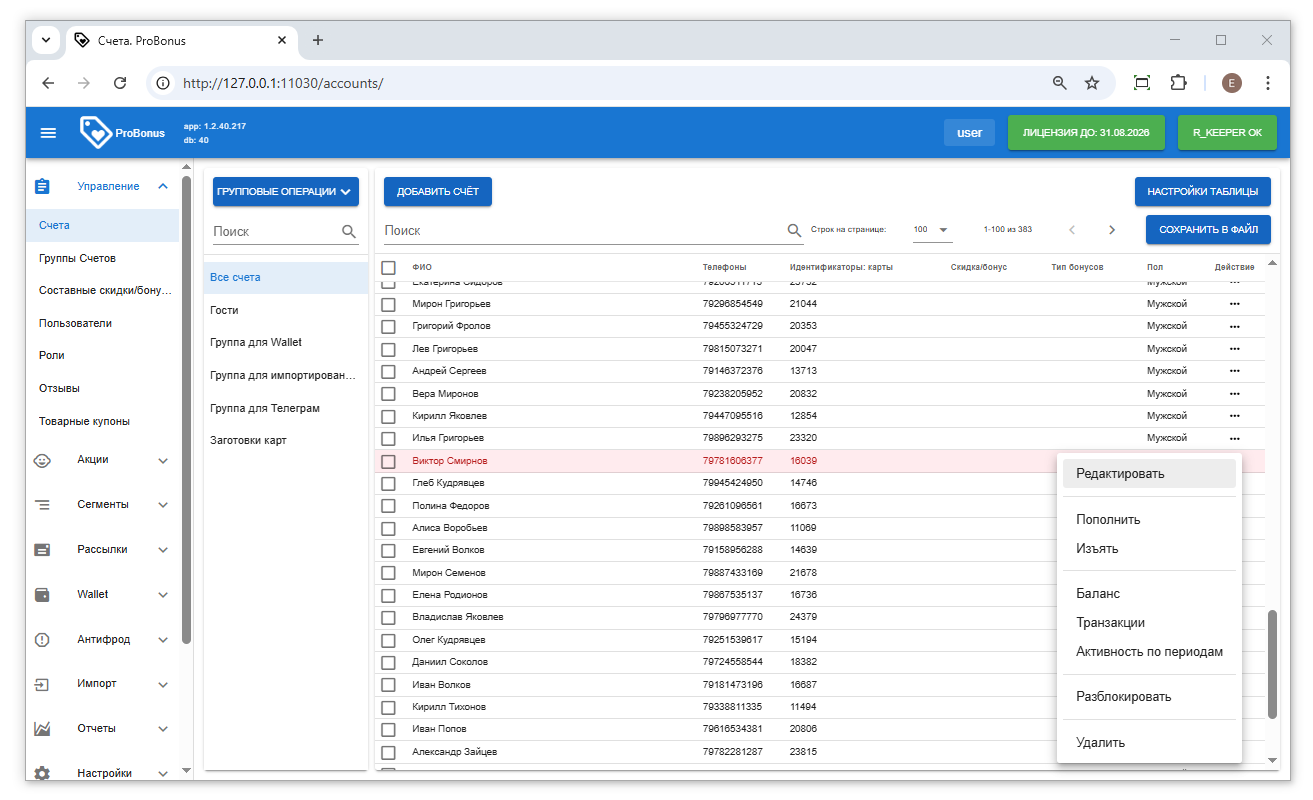Reload the browser page

pyautogui.click(x=120, y=83)
